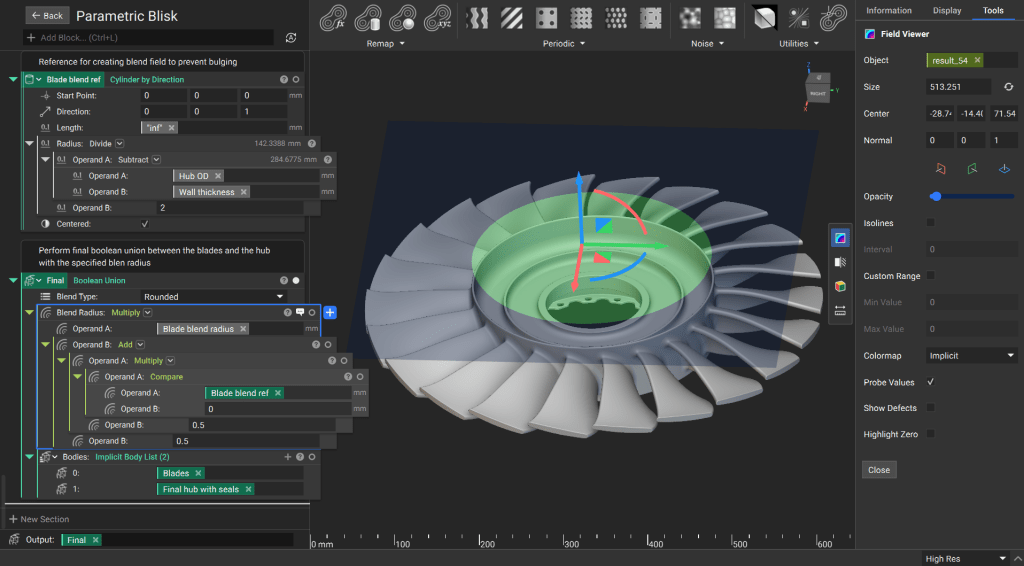Click the blue plane orientation icon
The image size is (1024, 566).
[1004, 169]
